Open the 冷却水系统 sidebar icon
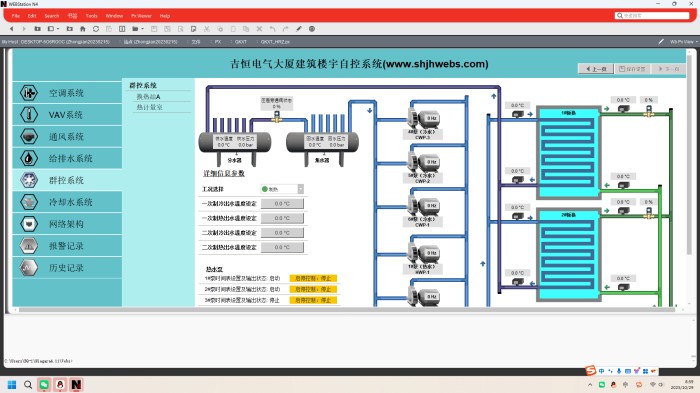This screenshot has height=393, width=700. (29, 202)
